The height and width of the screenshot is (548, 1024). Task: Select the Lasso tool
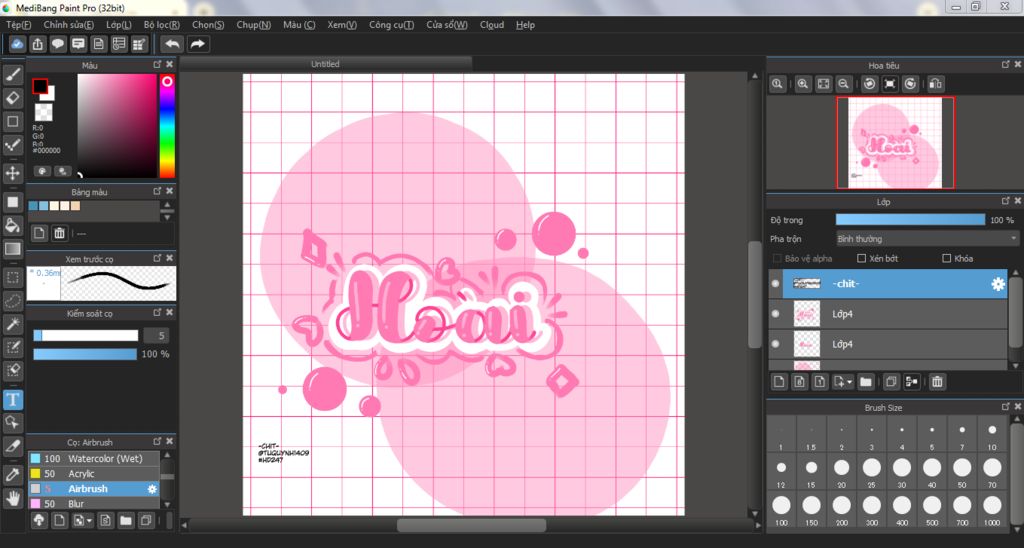[12, 300]
